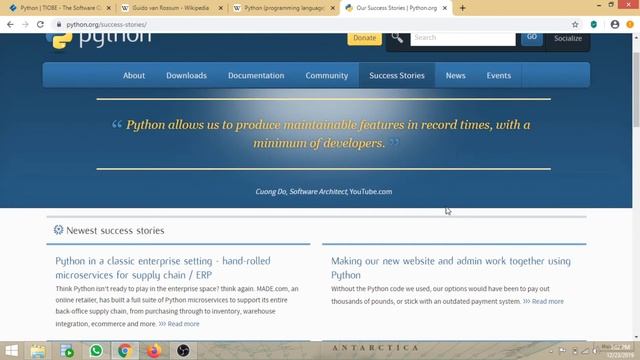Click the yellow Donate button
The width and height of the screenshot is (640, 360).
pos(364,38)
